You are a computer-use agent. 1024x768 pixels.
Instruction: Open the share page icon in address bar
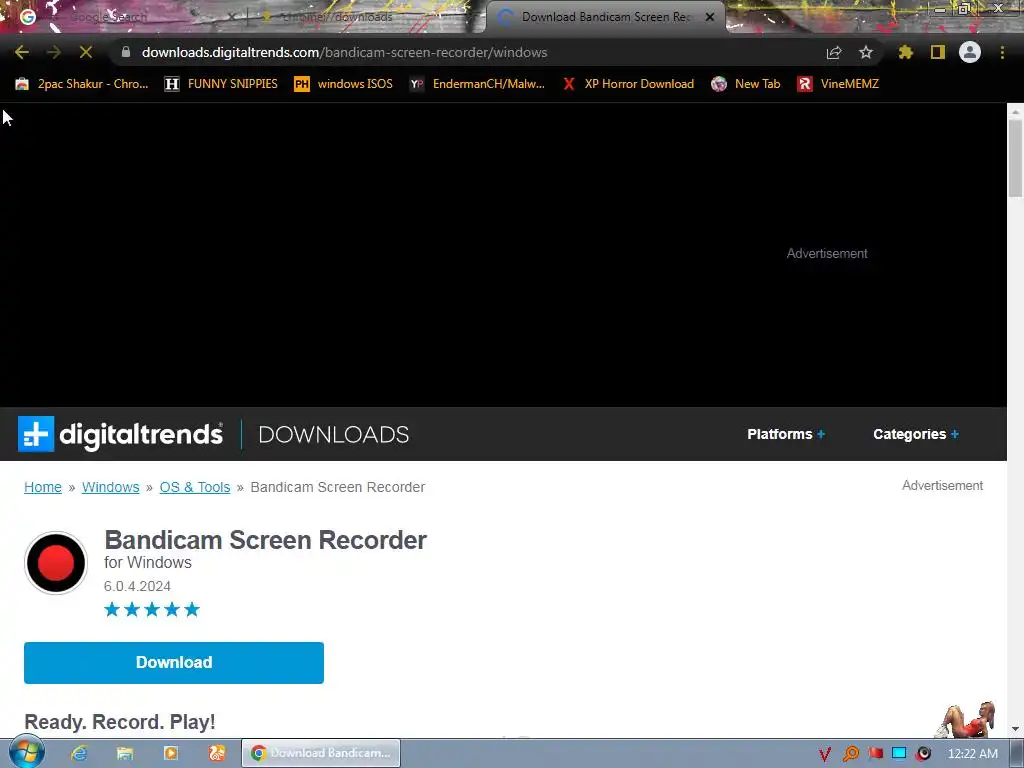[834, 52]
